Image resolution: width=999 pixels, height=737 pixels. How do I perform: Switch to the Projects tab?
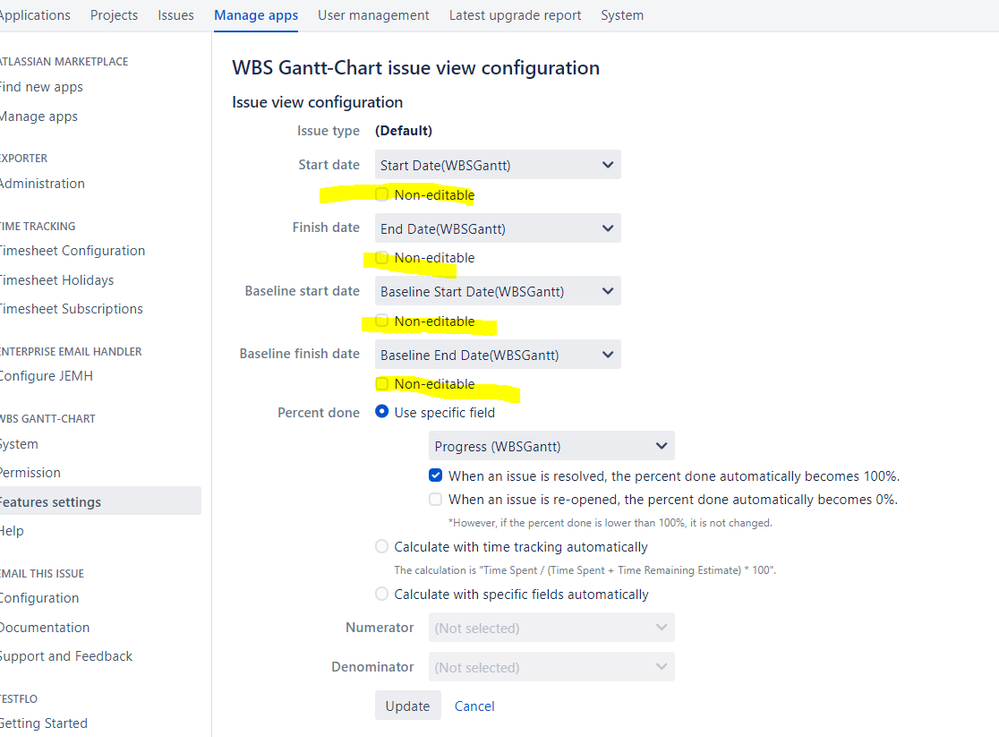coord(114,15)
